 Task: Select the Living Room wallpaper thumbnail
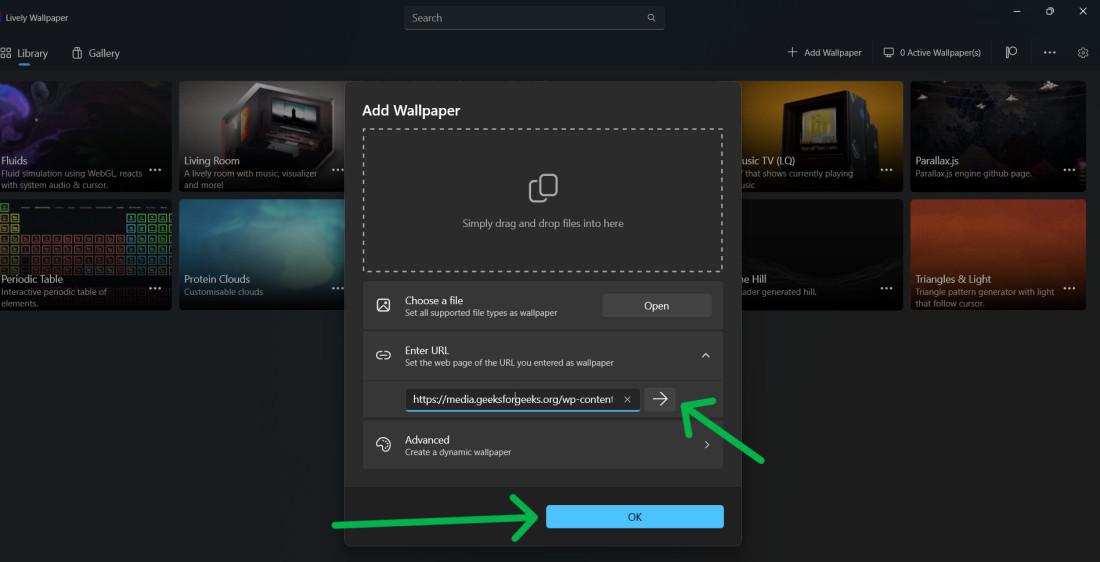(x=262, y=136)
